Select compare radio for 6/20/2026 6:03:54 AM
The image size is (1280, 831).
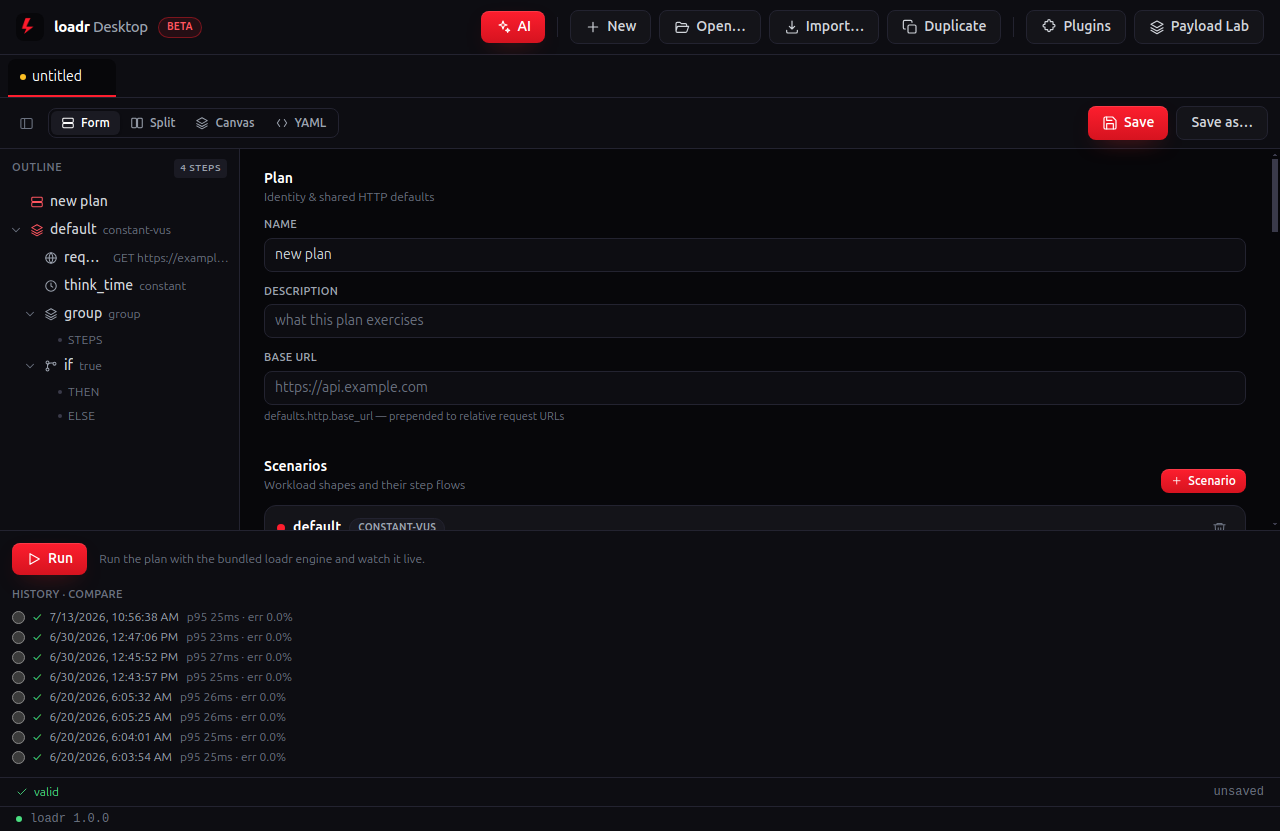tap(18, 757)
